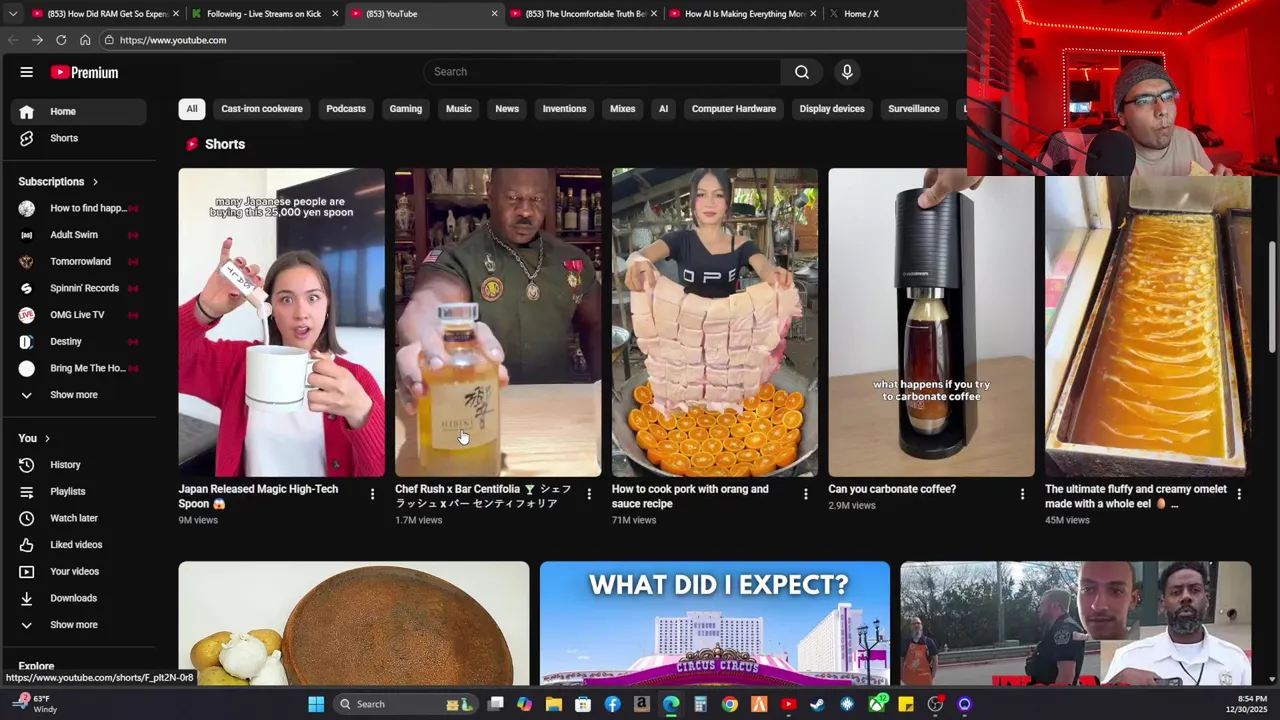The height and width of the screenshot is (720, 1280).
Task: Expand Show more under You section
Action: tap(80, 625)
